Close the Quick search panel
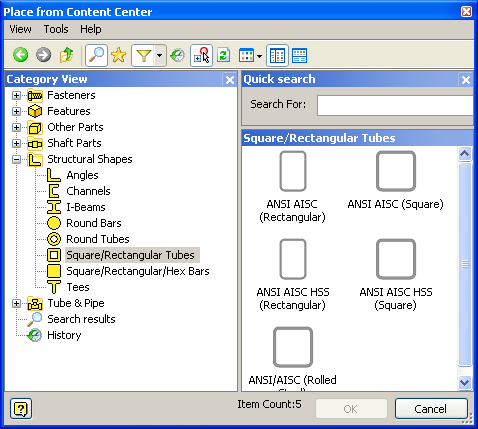478x429 pixels. (x=466, y=80)
